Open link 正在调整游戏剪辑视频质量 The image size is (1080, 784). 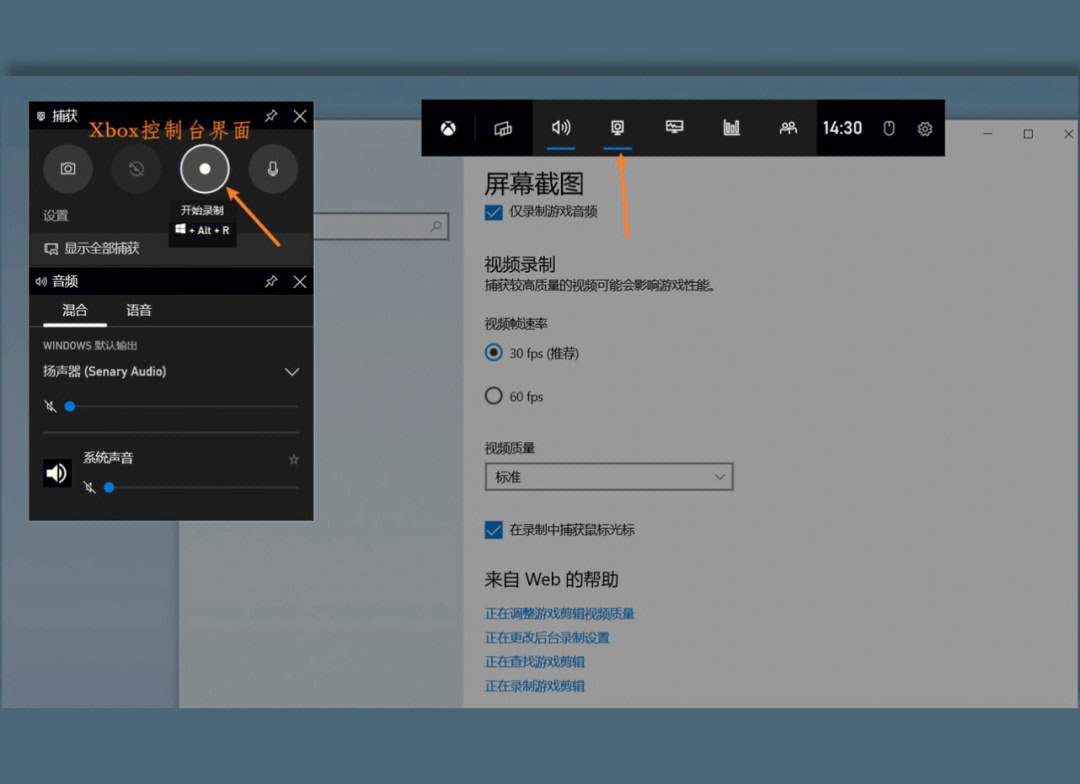pyautogui.click(x=559, y=613)
